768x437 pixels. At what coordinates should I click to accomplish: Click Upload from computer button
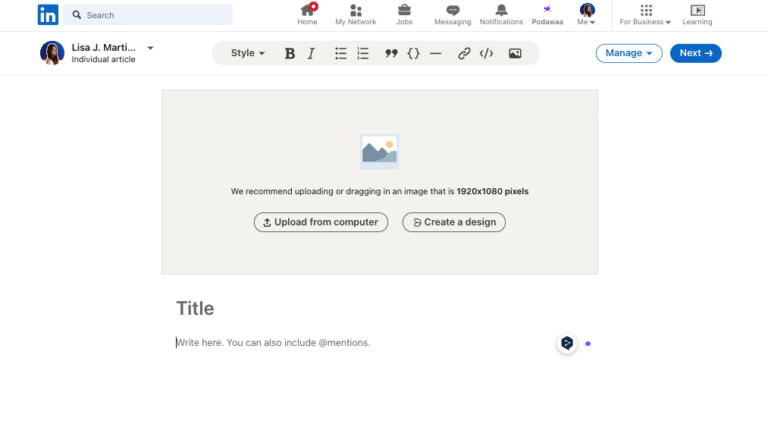(x=321, y=222)
